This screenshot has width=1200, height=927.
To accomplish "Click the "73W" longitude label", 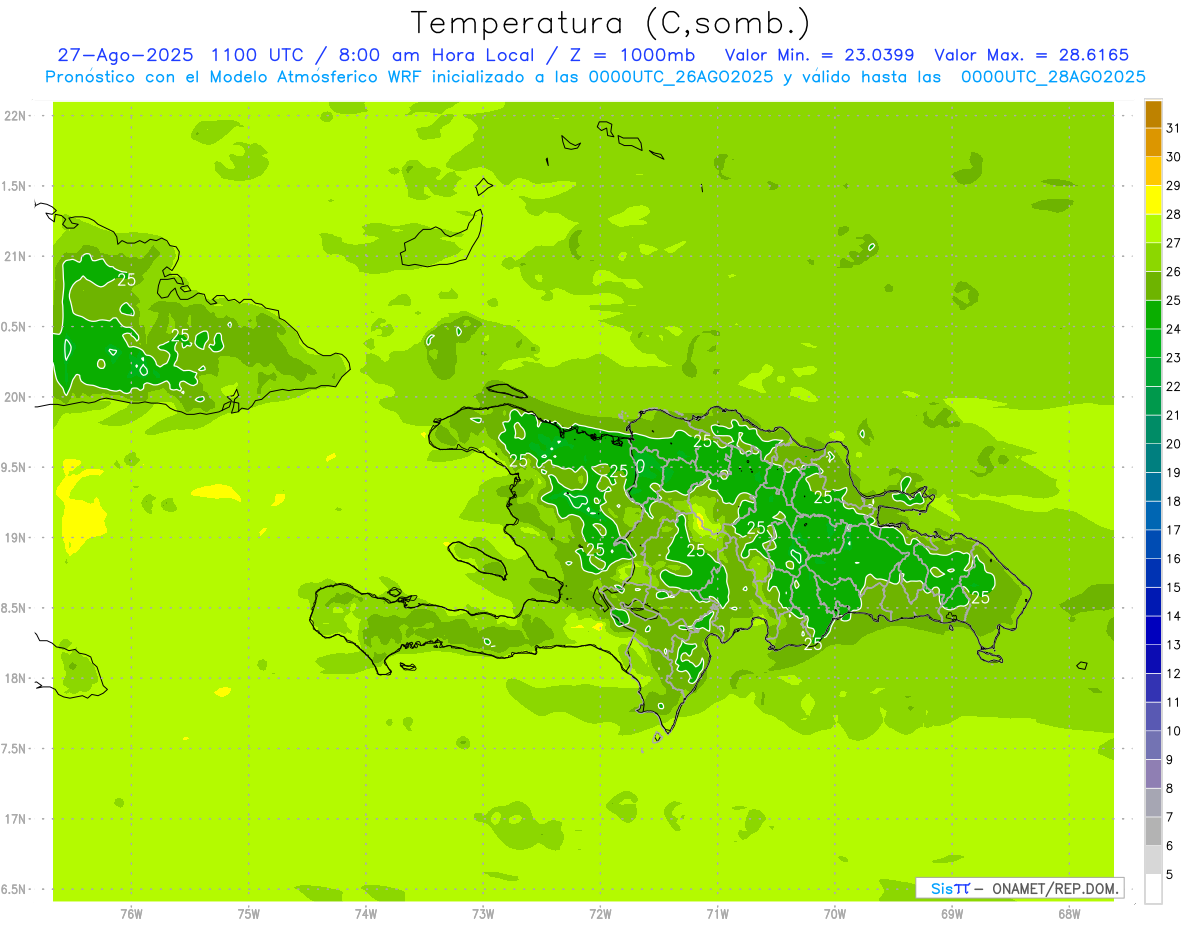I will click(483, 913).
